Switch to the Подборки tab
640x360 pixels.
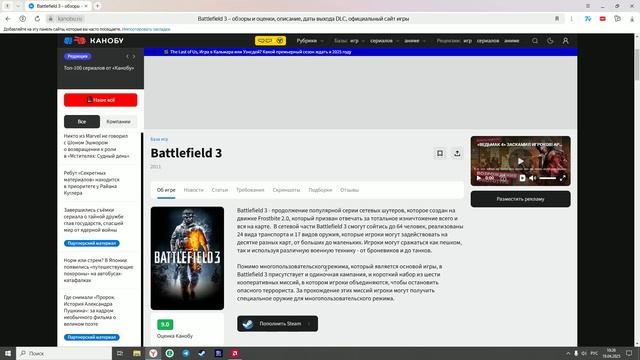320,190
